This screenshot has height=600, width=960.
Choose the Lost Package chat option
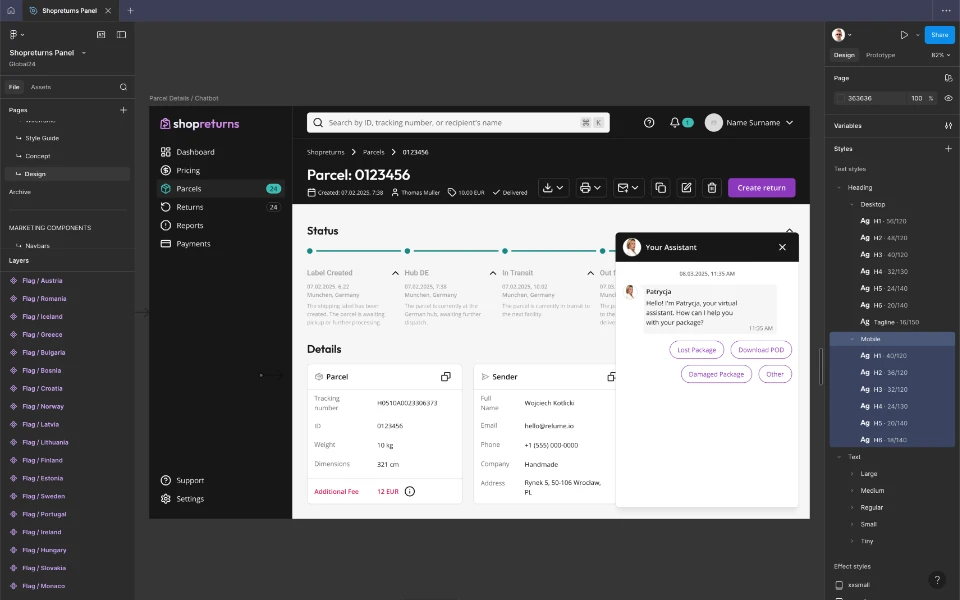pos(696,350)
